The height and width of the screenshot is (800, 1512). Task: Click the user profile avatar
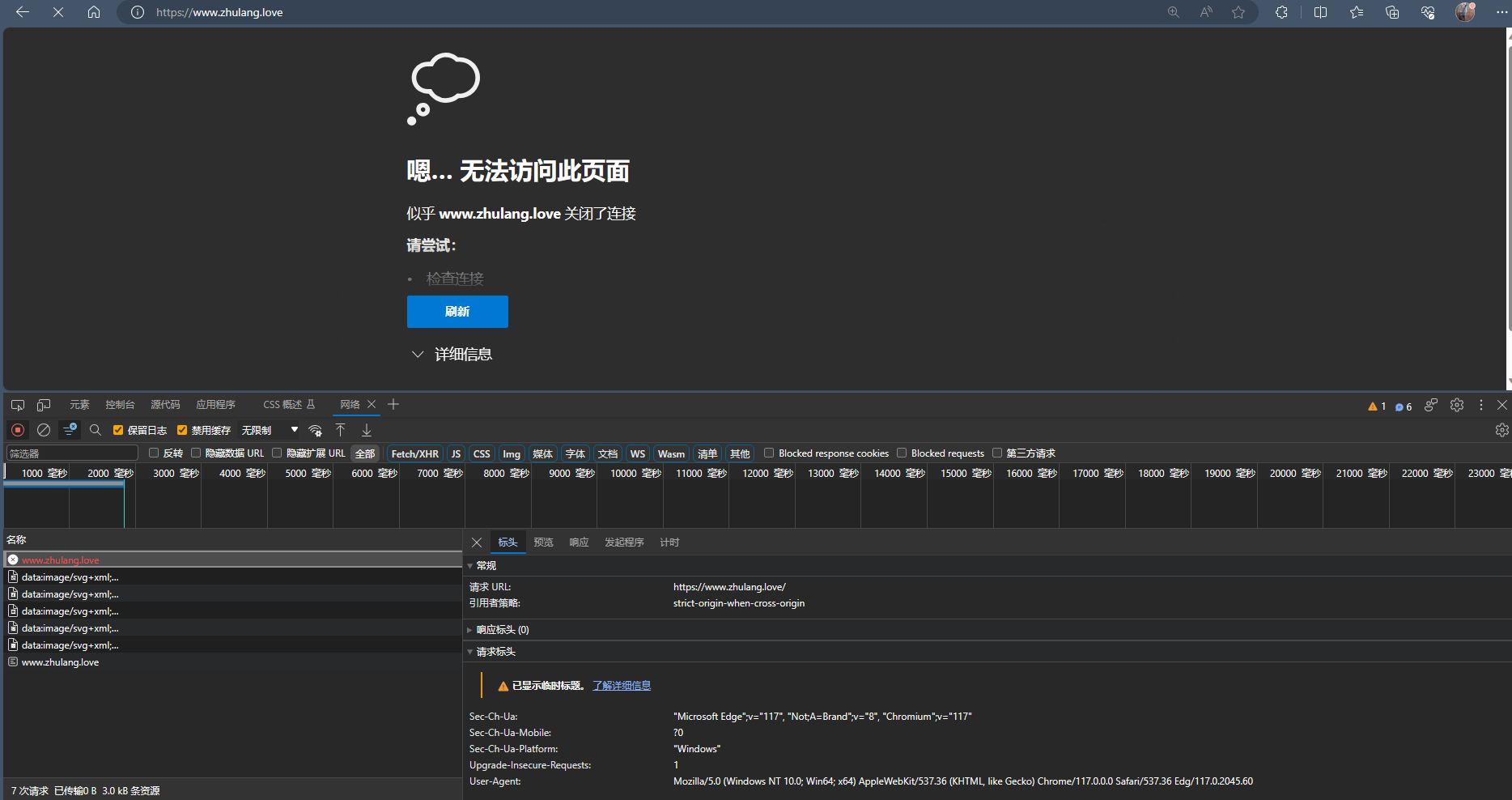(x=1465, y=12)
